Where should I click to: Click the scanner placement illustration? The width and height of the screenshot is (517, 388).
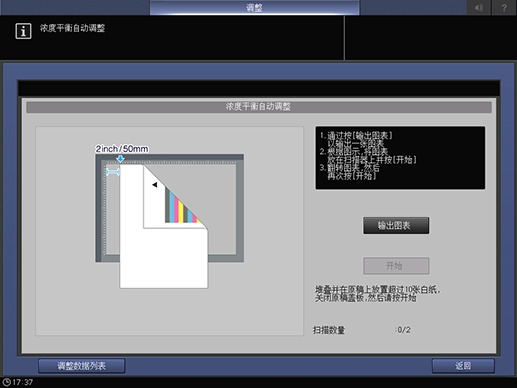coord(169,221)
